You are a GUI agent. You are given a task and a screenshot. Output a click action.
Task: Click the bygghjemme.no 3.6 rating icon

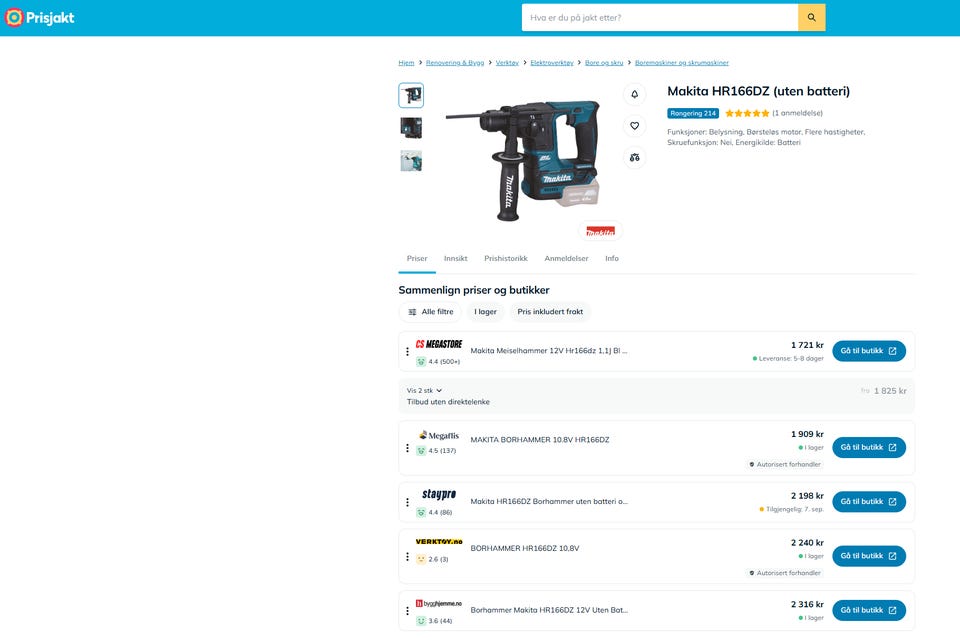pos(421,621)
